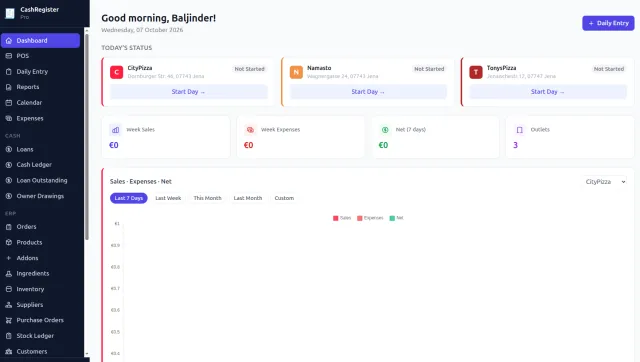Open Customers from the sidebar menu
Image resolution: width=640 pixels, height=362 pixels.
40,351
